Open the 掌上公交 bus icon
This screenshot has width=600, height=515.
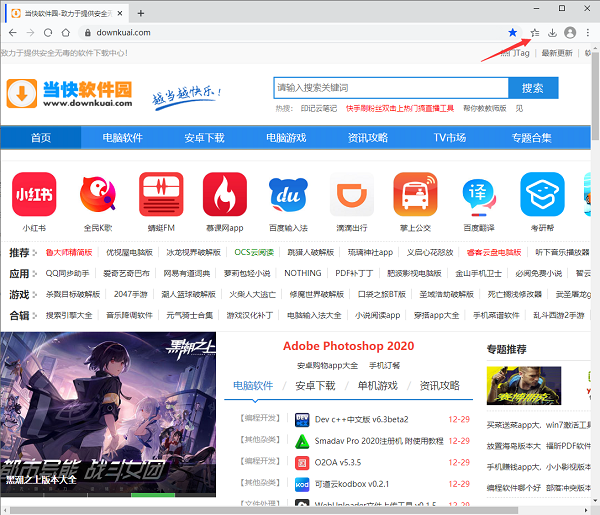(x=415, y=194)
